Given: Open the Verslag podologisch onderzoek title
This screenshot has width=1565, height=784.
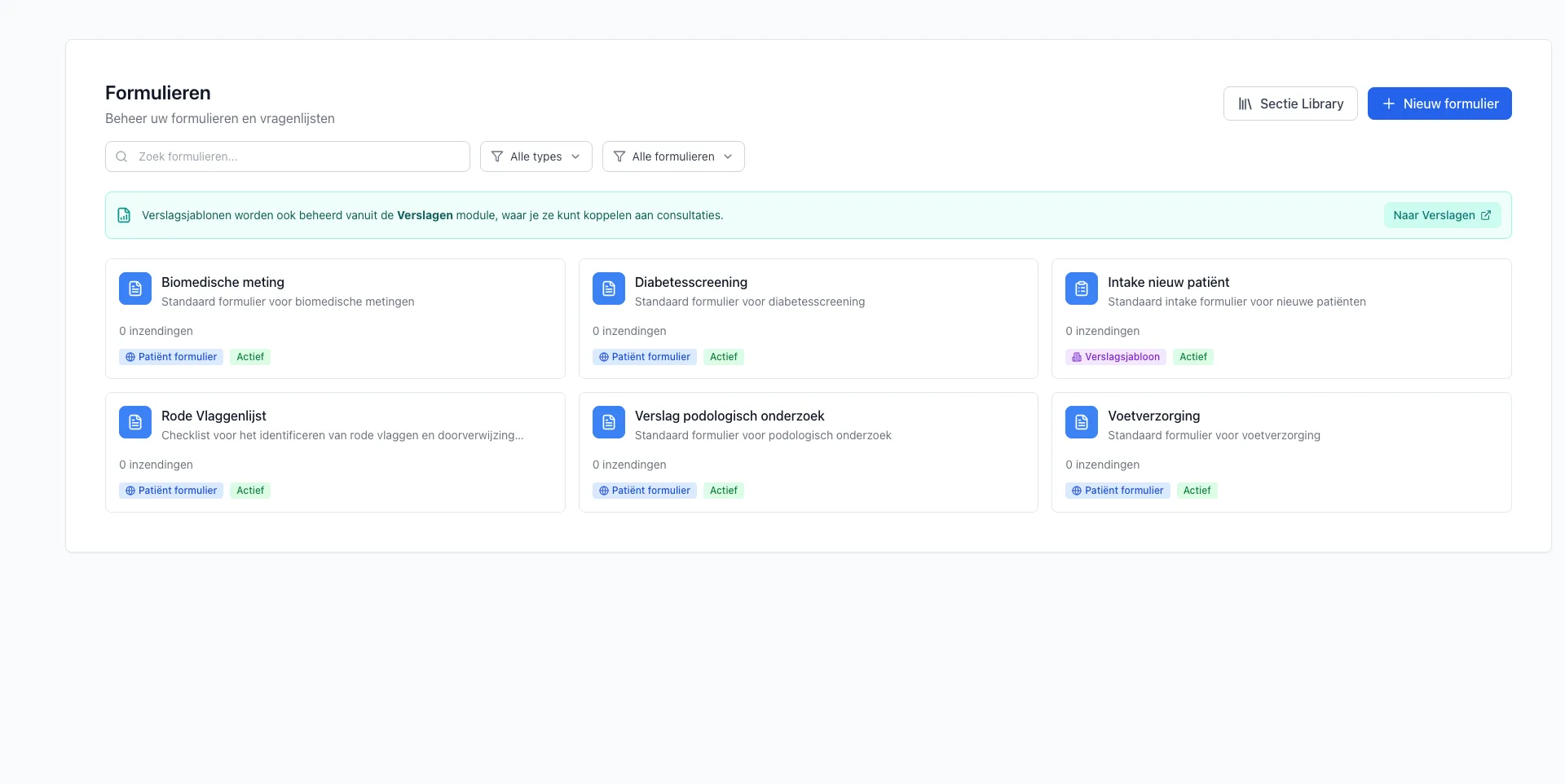Looking at the screenshot, I should 730,416.
